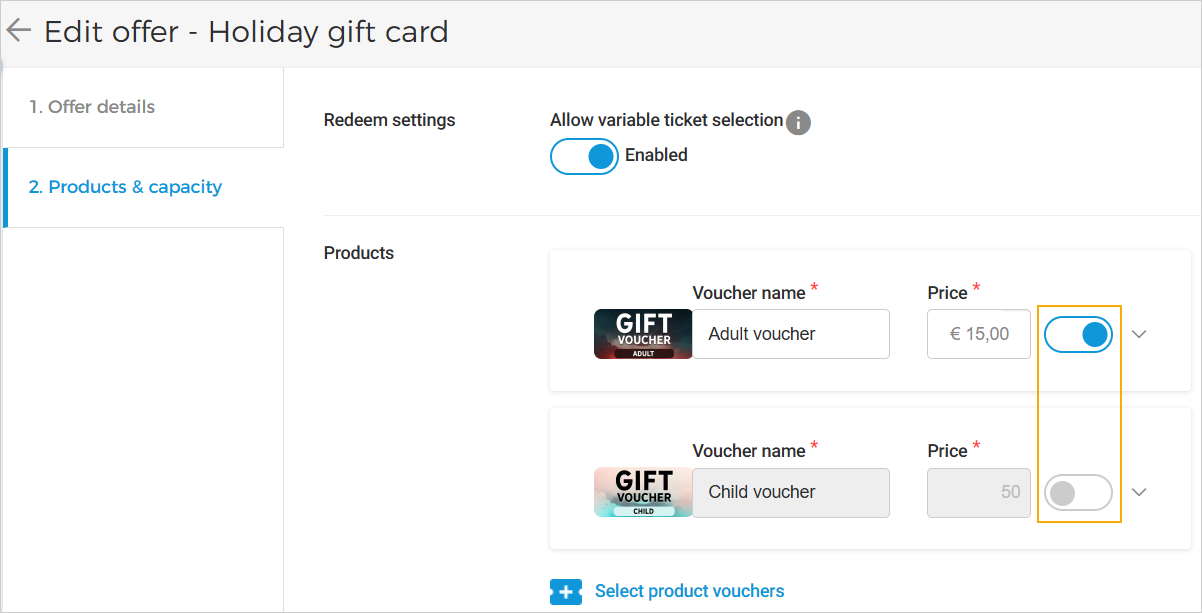
Task: Click the blue ticket plus icon
Action: tap(566, 592)
